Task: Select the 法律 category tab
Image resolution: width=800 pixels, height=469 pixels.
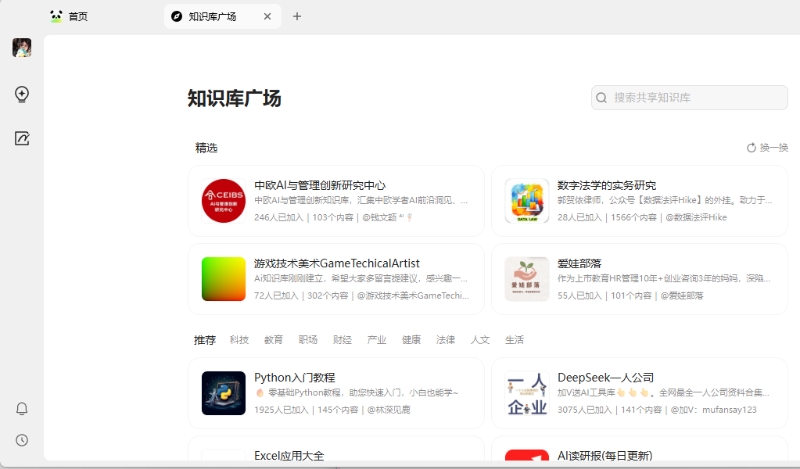Action: (445, 340)
